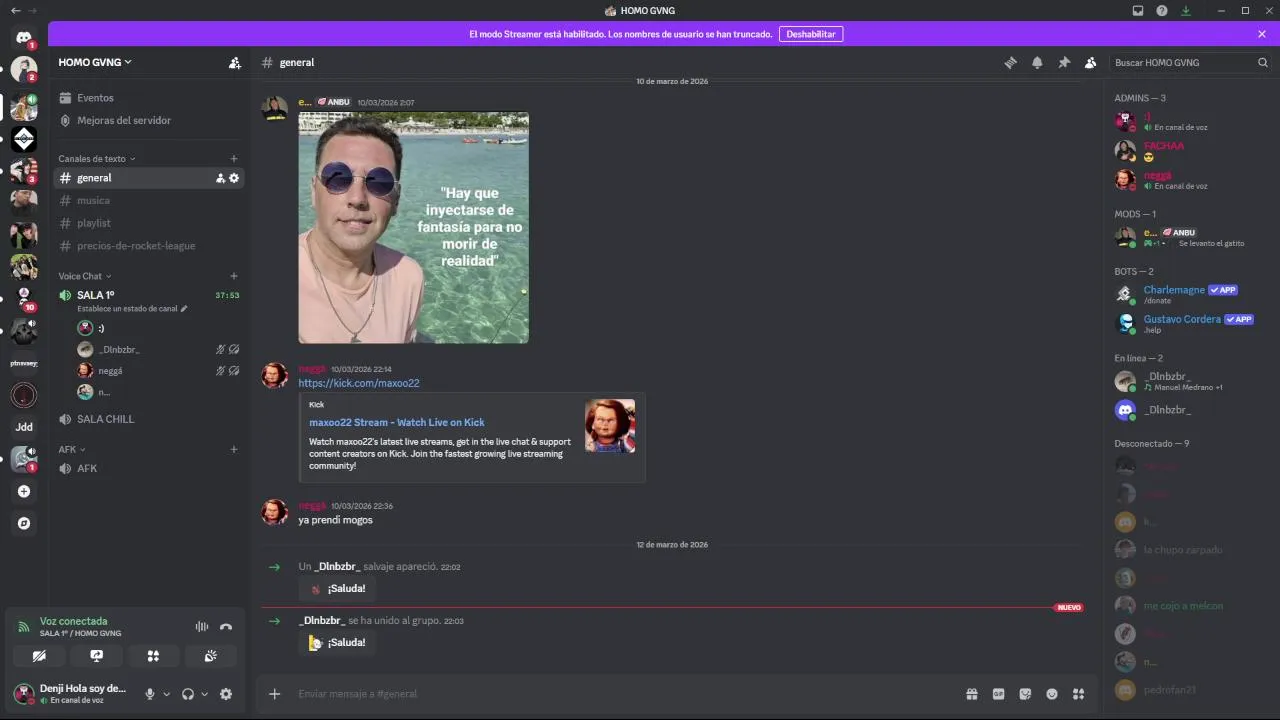
Task: Open the emoji picker
Action: click(x=1052, y=694)
